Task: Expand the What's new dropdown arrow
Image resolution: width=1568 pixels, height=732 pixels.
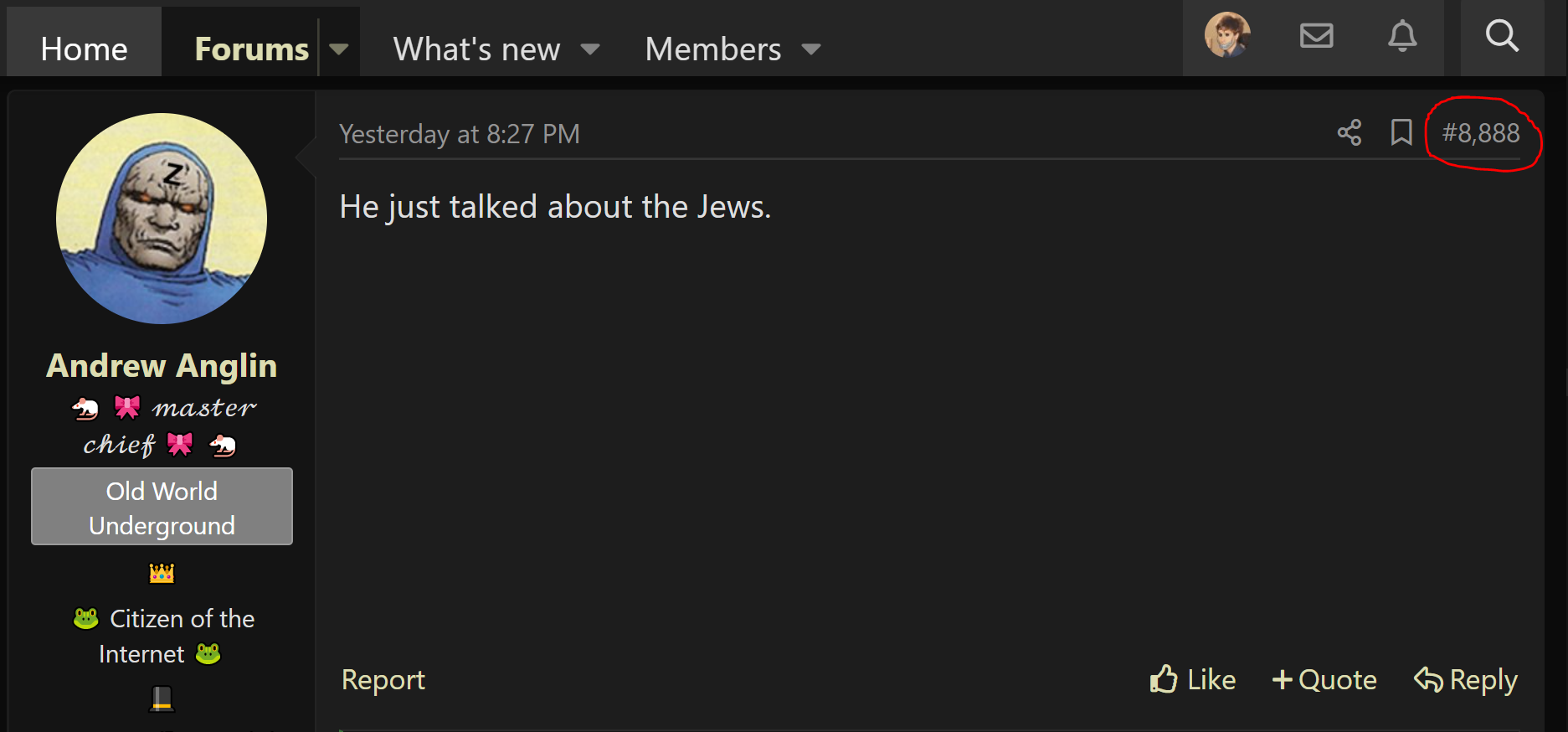Action: 590,49
